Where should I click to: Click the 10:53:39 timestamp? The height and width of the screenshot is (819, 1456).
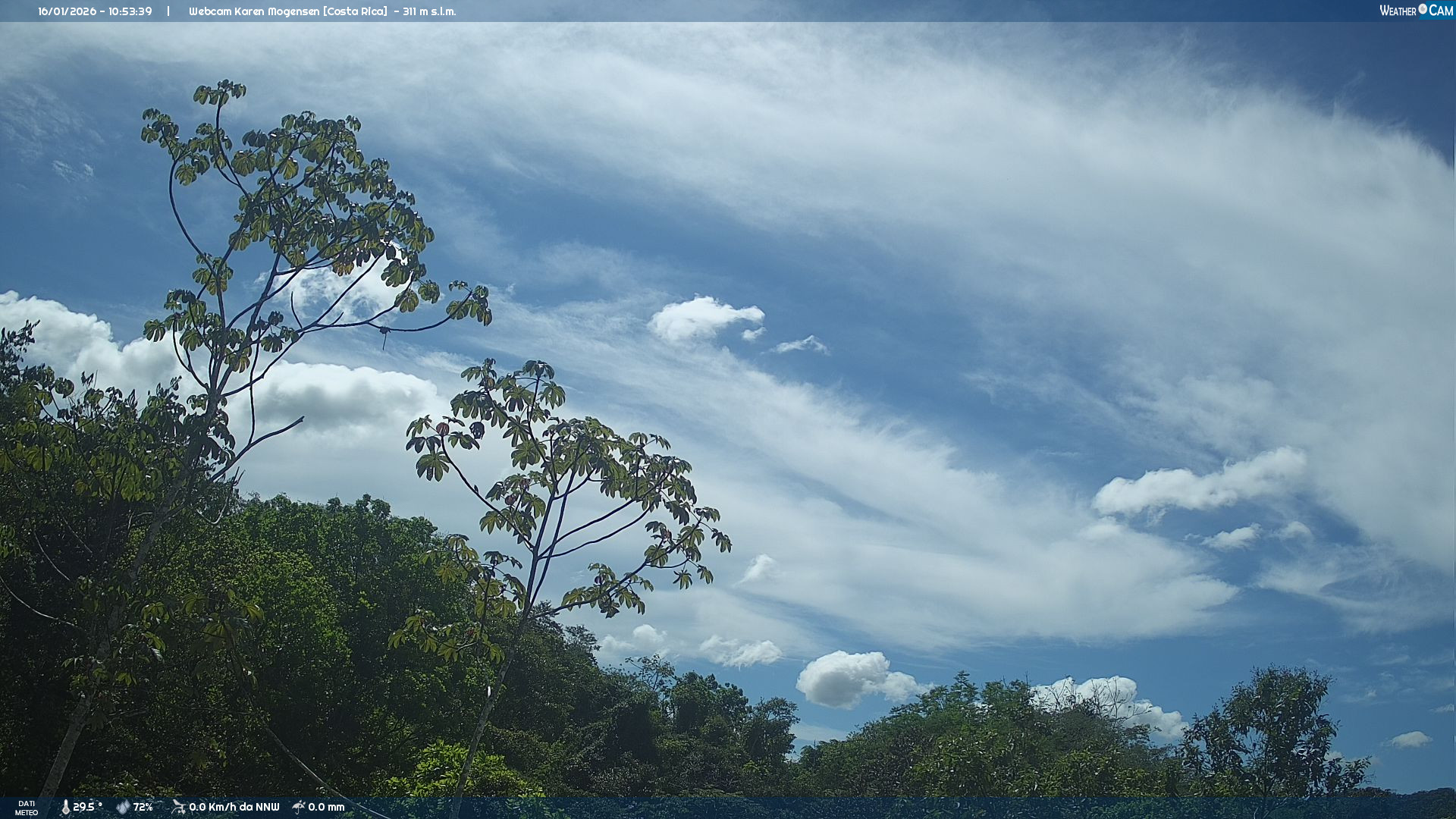pos(130,11)
